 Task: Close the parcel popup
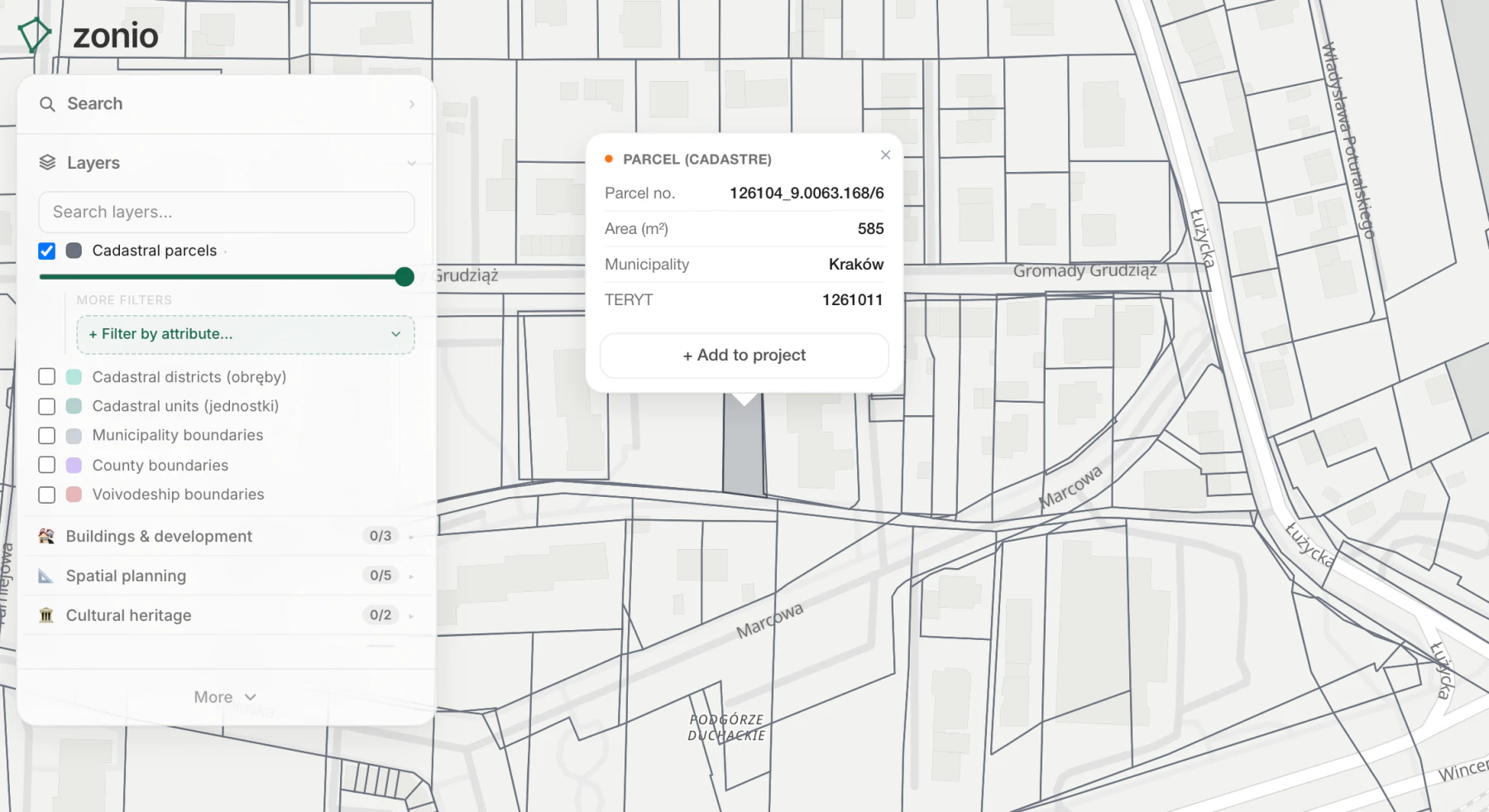tap(885, 155)
